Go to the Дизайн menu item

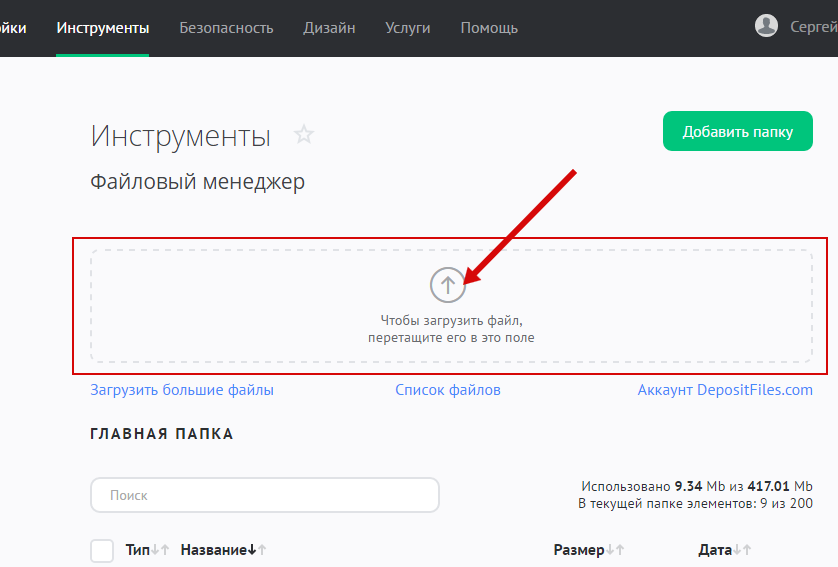click(x=329, y=28)
